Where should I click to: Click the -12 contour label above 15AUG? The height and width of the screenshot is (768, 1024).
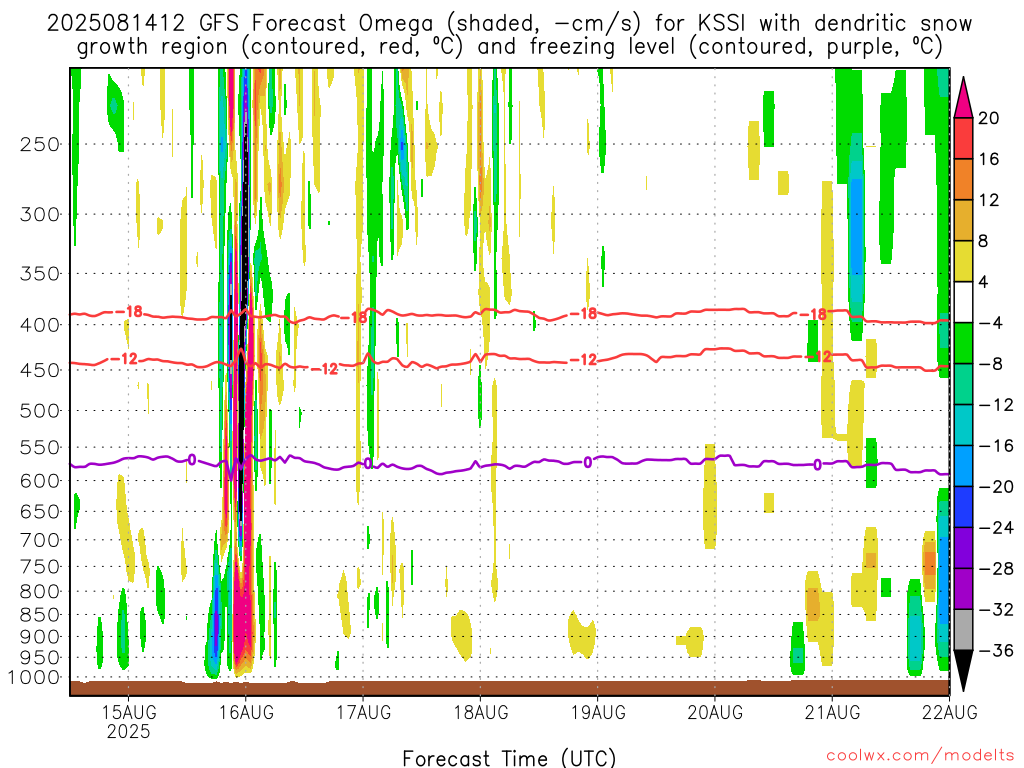(123, 359)
